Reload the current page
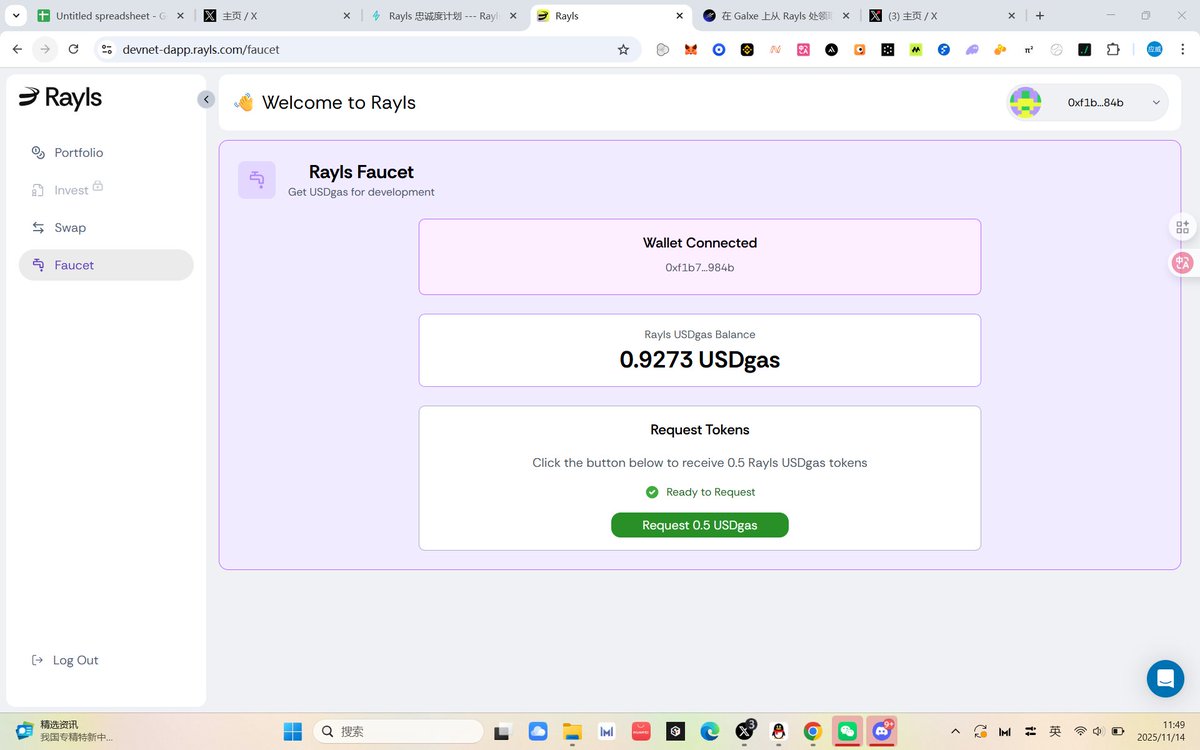Image resolution: width=1200 pixels, height=750 pixels. [x=73, y=49]
